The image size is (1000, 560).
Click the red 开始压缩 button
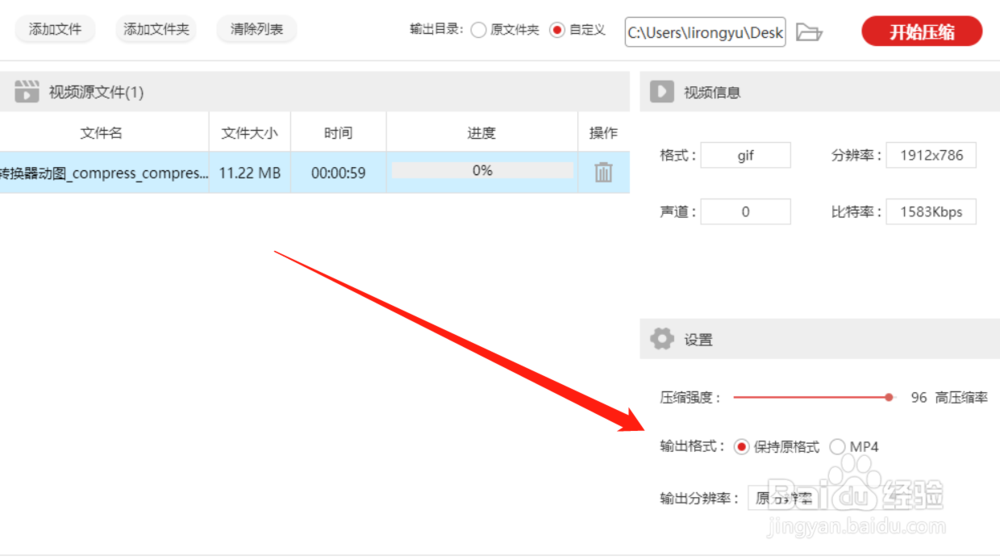(922, 31)
